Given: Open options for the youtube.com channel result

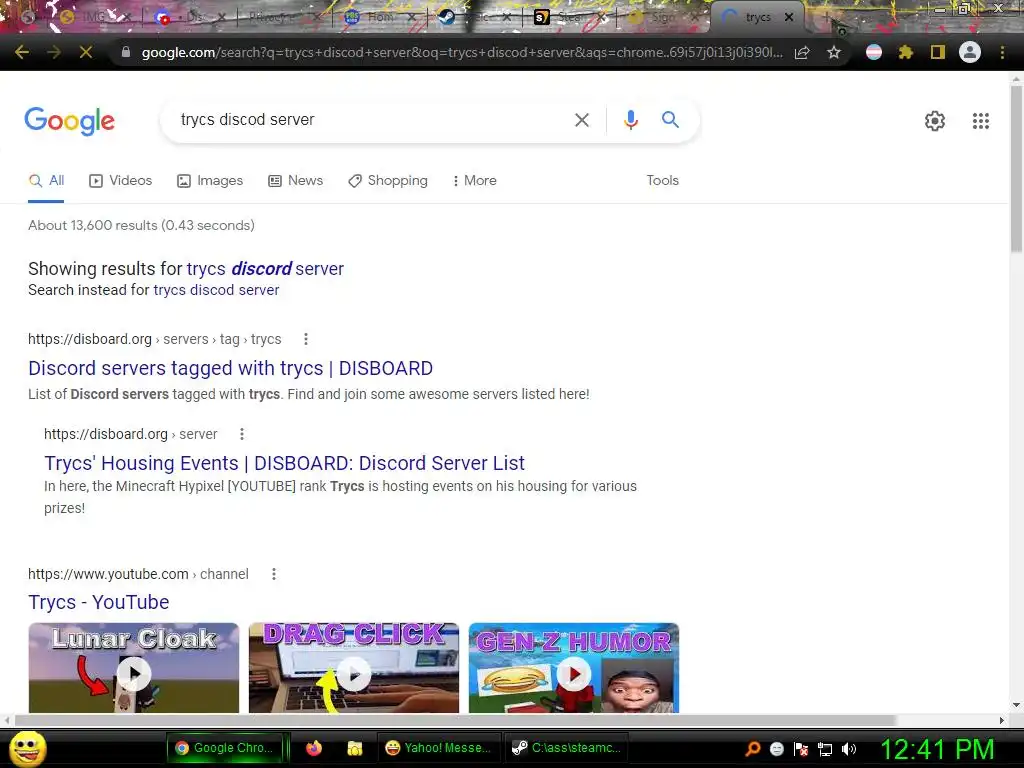Looking at the screenshot, I should [274, 574].
